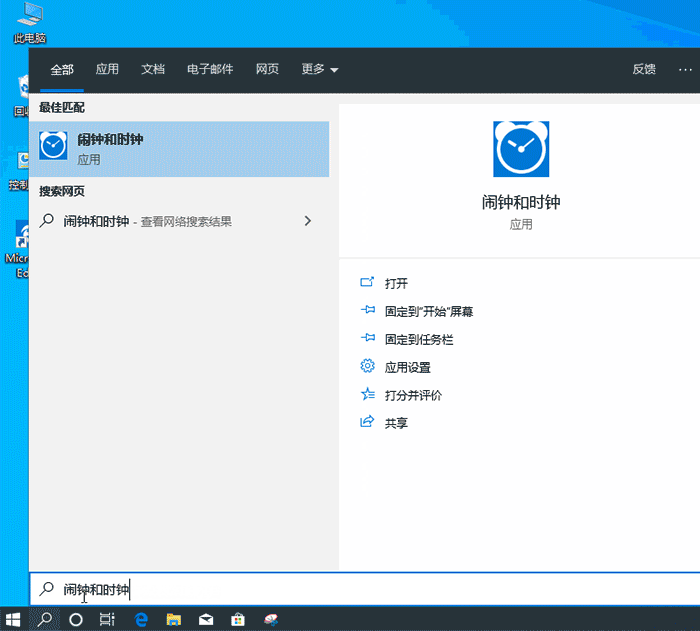Choose 打分并评价 star option
Screen dimensions: 700x631
[412, 395]
